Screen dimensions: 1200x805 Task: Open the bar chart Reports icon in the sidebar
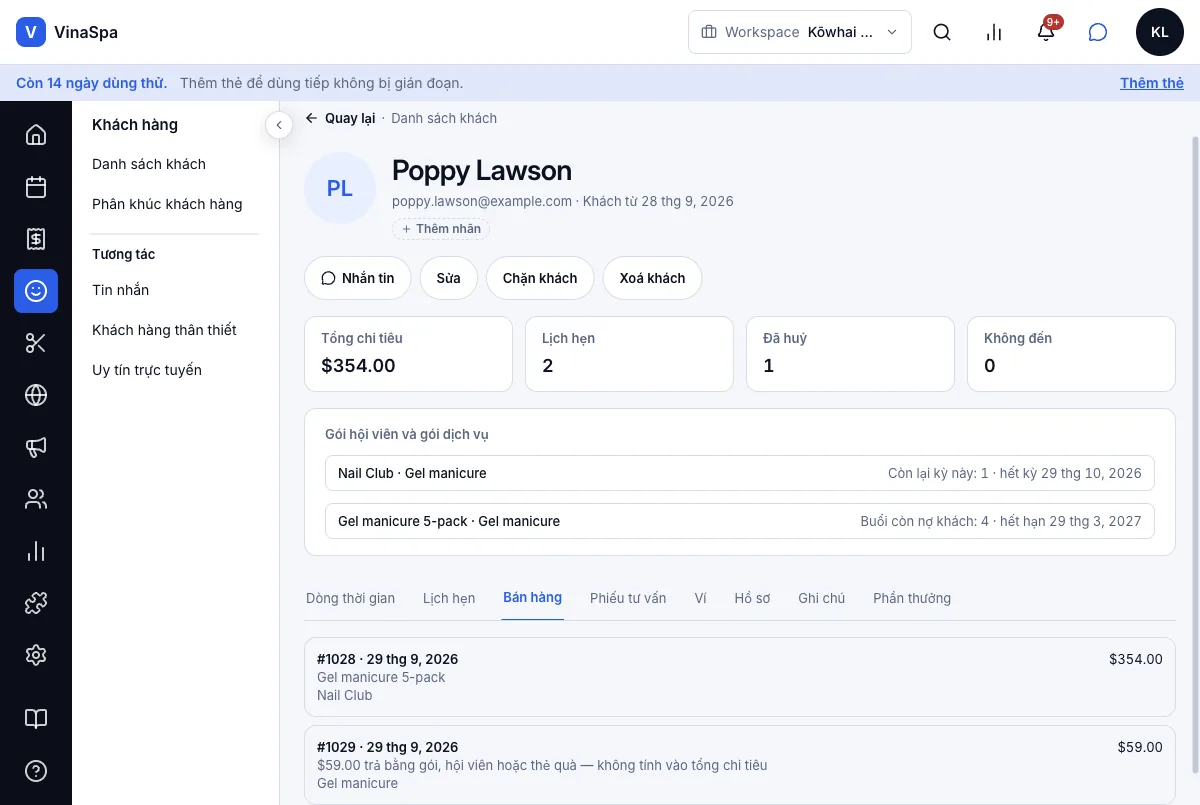[x=36, y=551]
